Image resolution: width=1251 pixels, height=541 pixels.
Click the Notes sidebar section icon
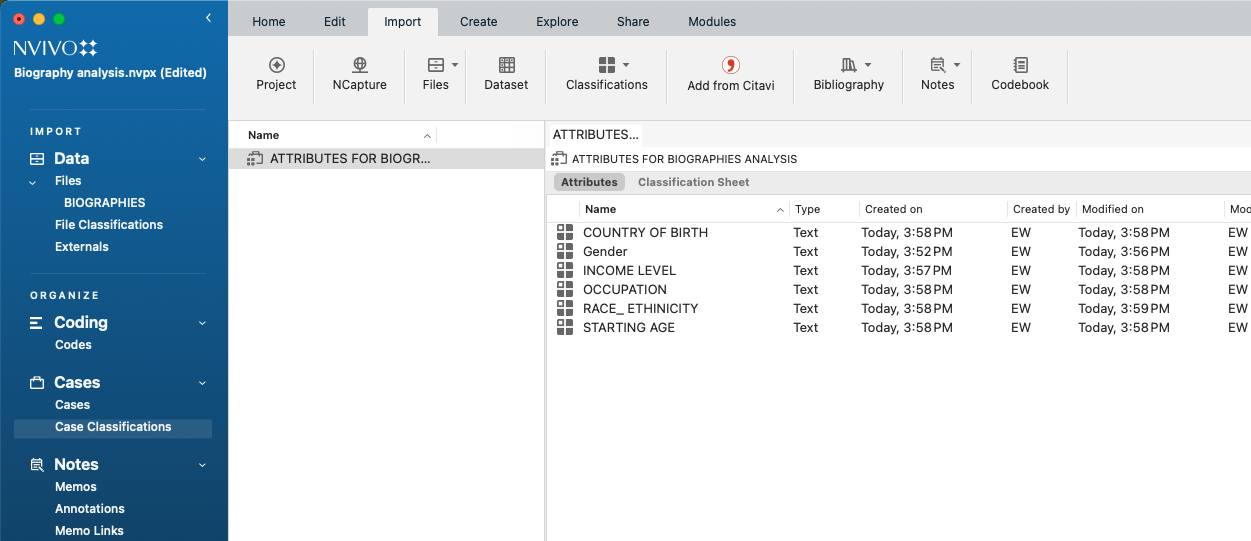tap(37, 465)
